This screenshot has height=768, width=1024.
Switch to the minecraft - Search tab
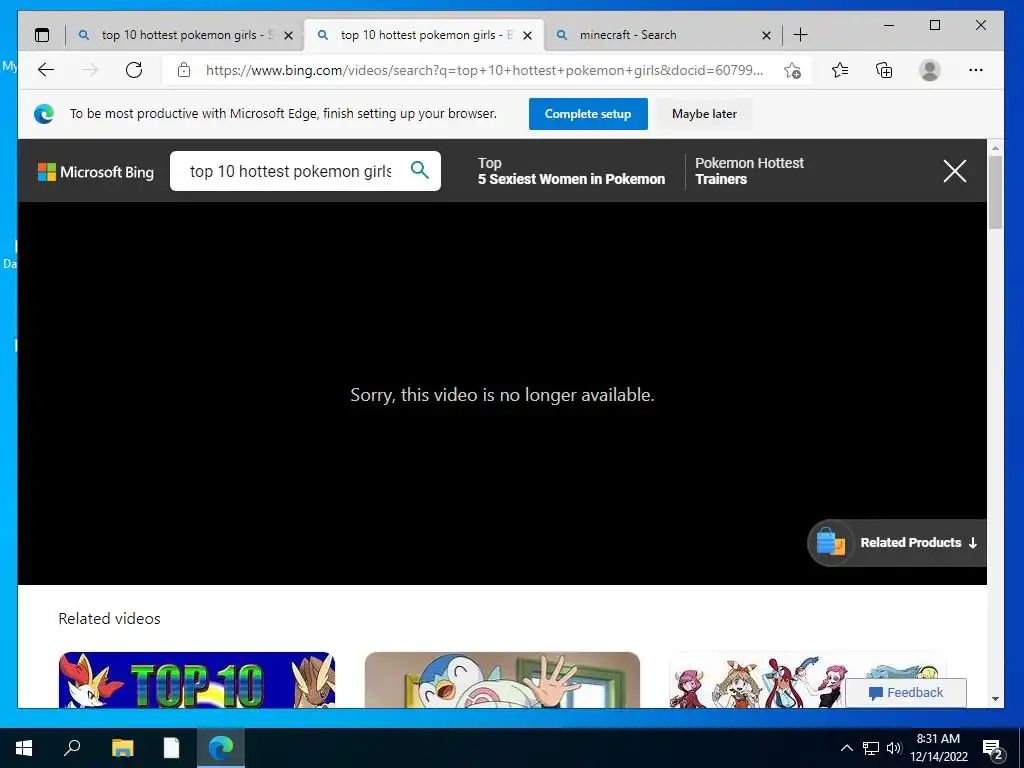(662, 35)
